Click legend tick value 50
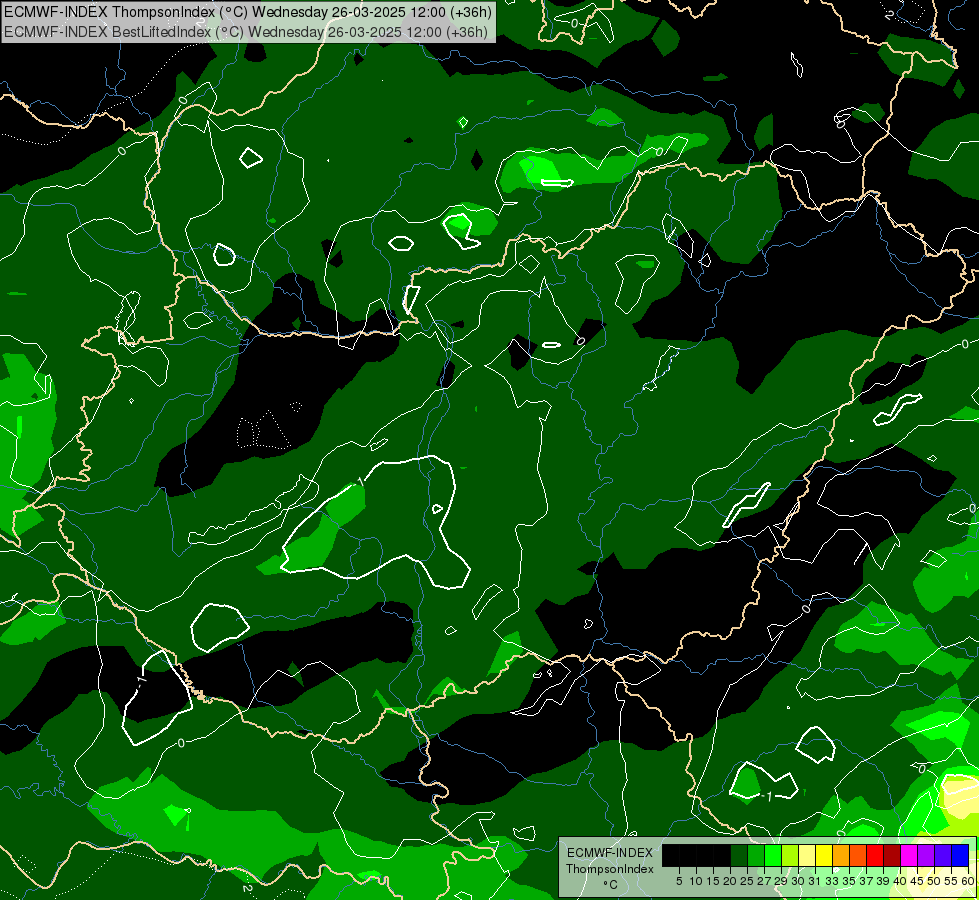Image resolution: width=979 pixels, height=900 pixels. (934, 881)
